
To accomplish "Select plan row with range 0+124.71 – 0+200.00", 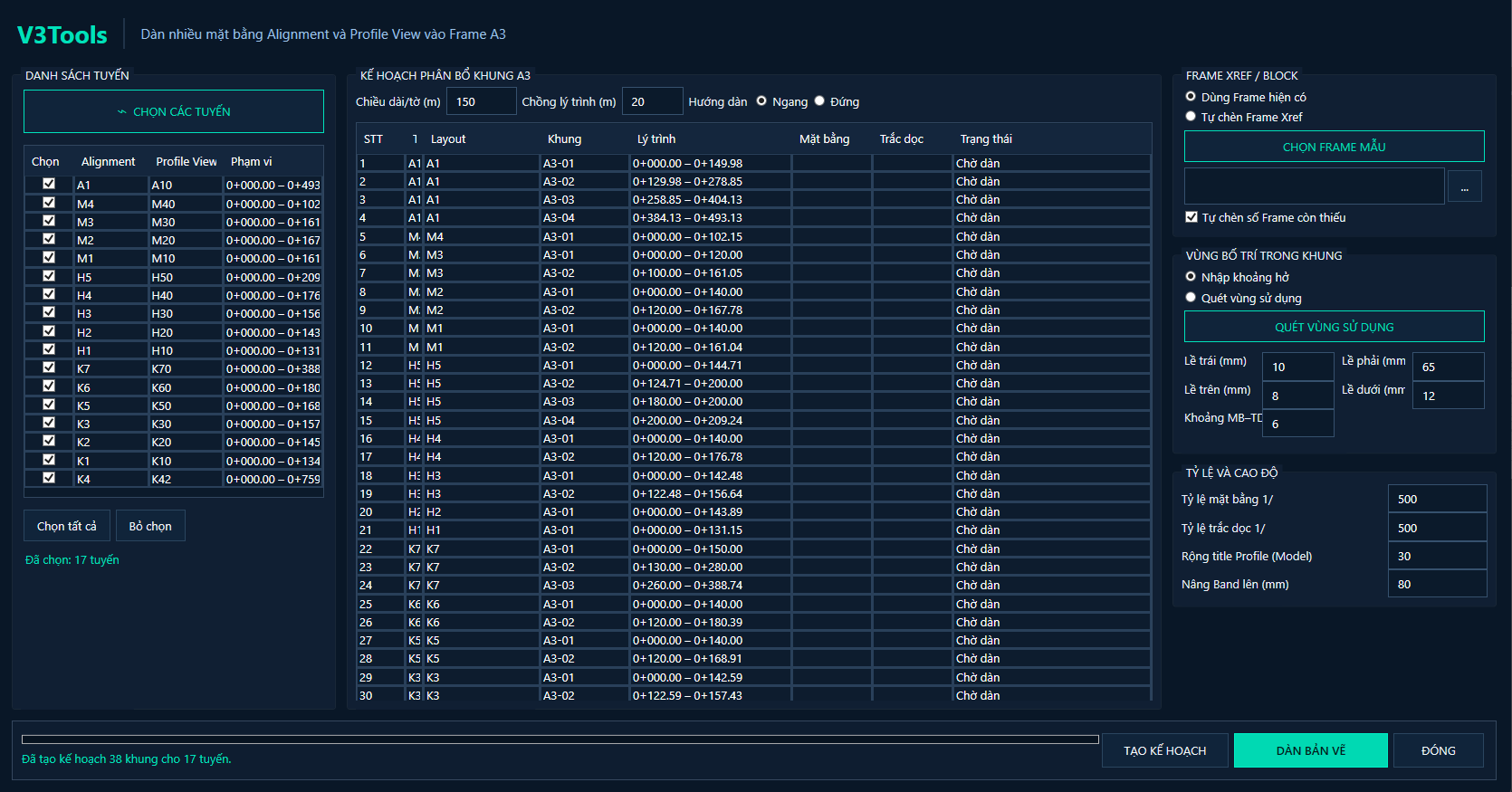I will 753,383.
